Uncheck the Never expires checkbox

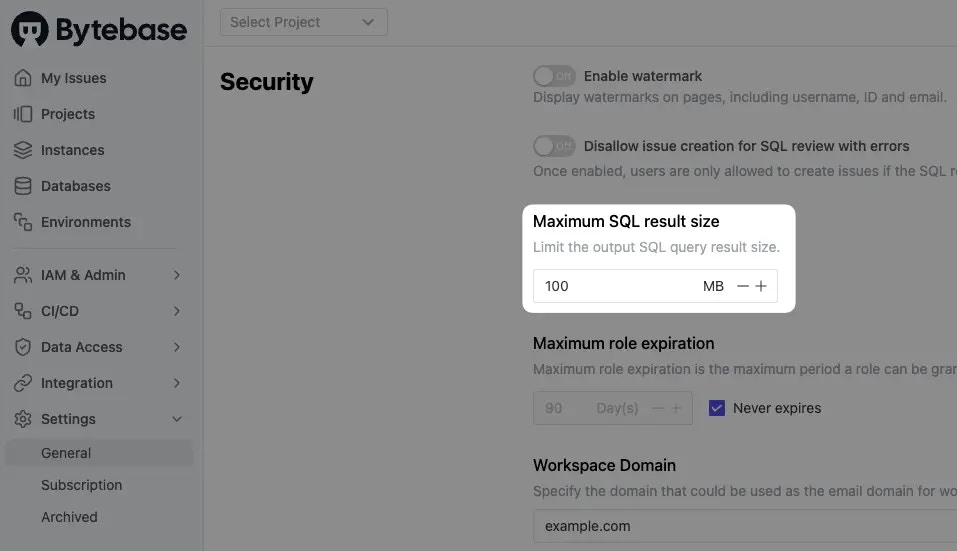pyautogui.click(x=717, y=408)
